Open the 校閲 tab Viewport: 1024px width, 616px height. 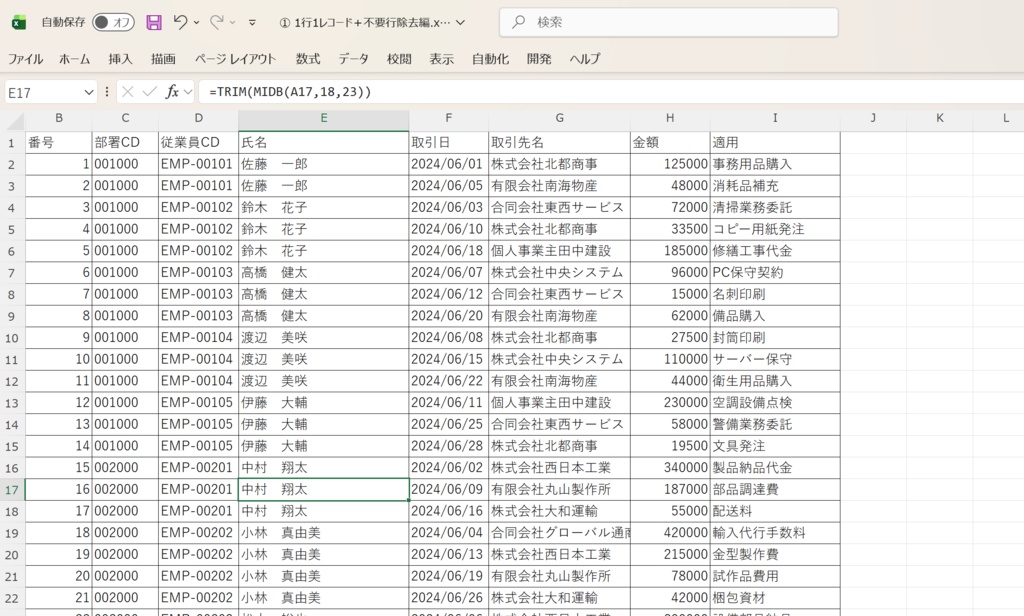point(399,59)
